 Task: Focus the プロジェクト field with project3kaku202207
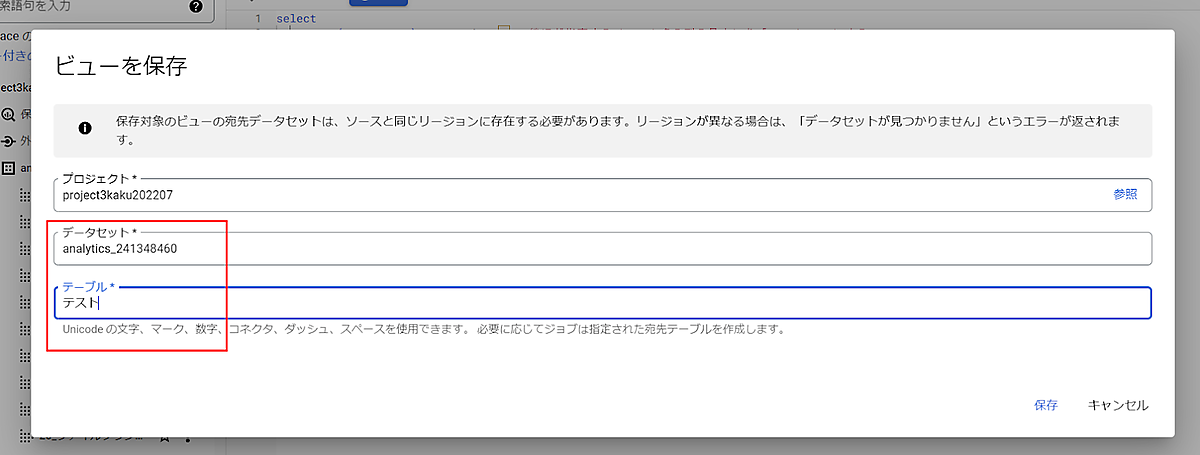coord(602,195)
